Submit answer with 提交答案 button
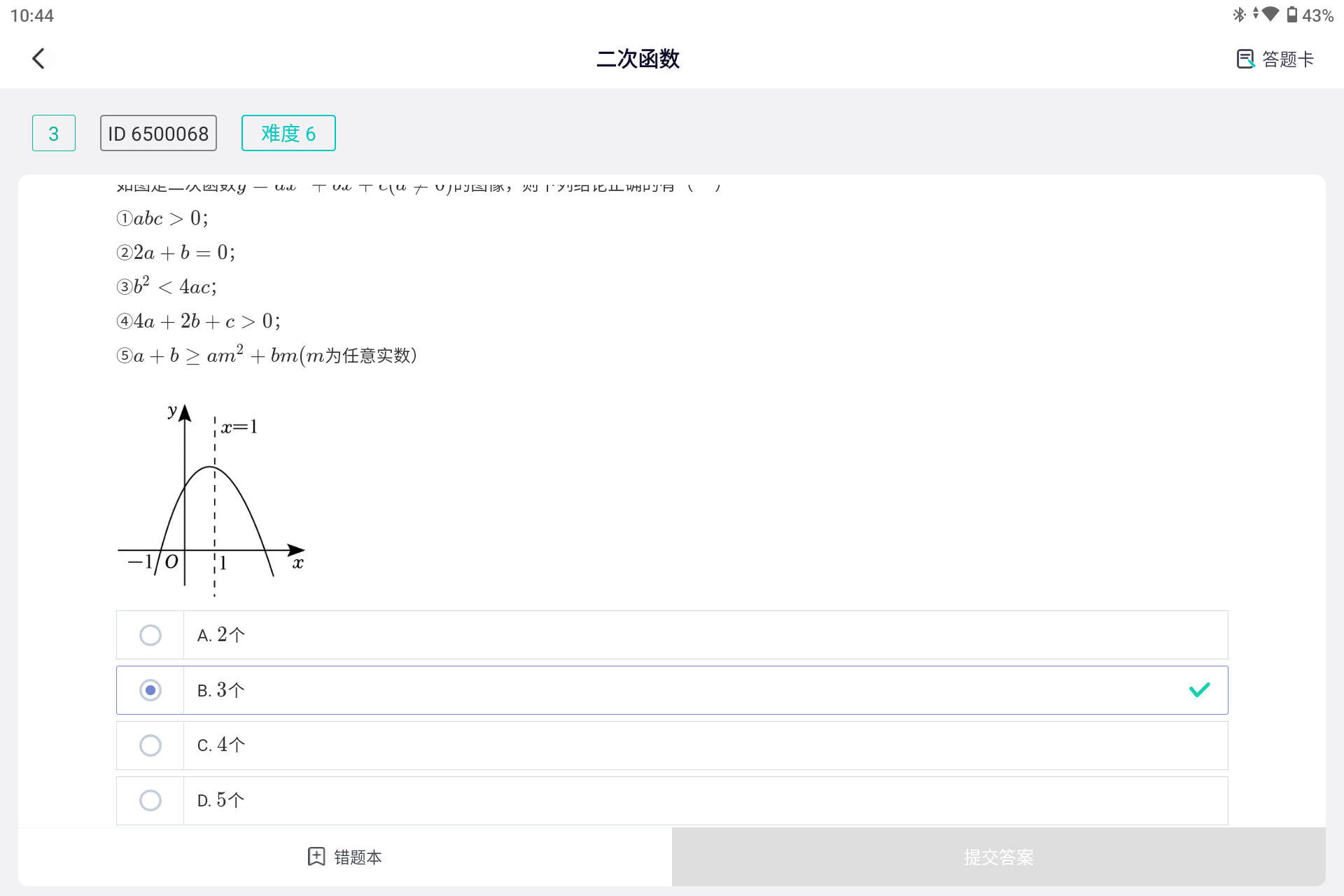This screenshot has height=896, width=1344. tap(999, 857)
